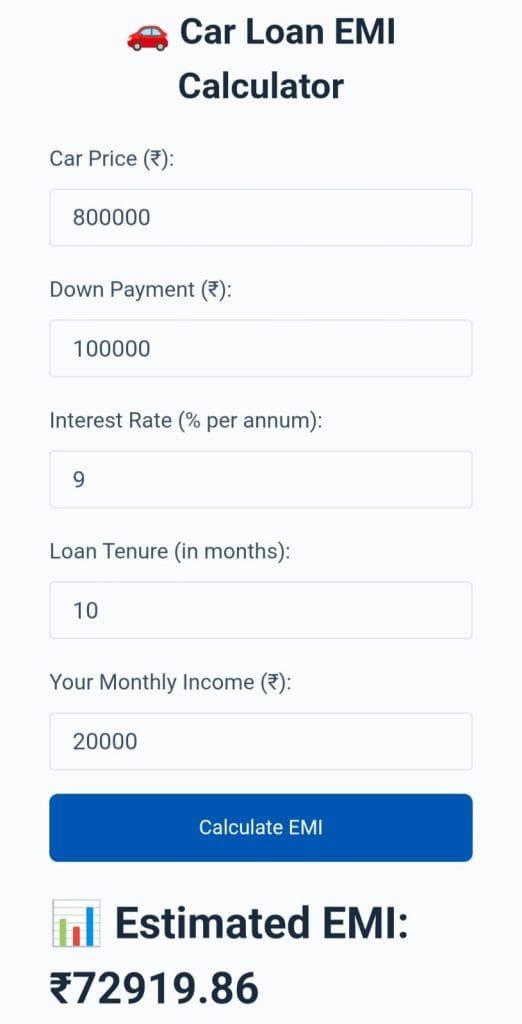Click the bar chart emoji icon

[76, 923]
